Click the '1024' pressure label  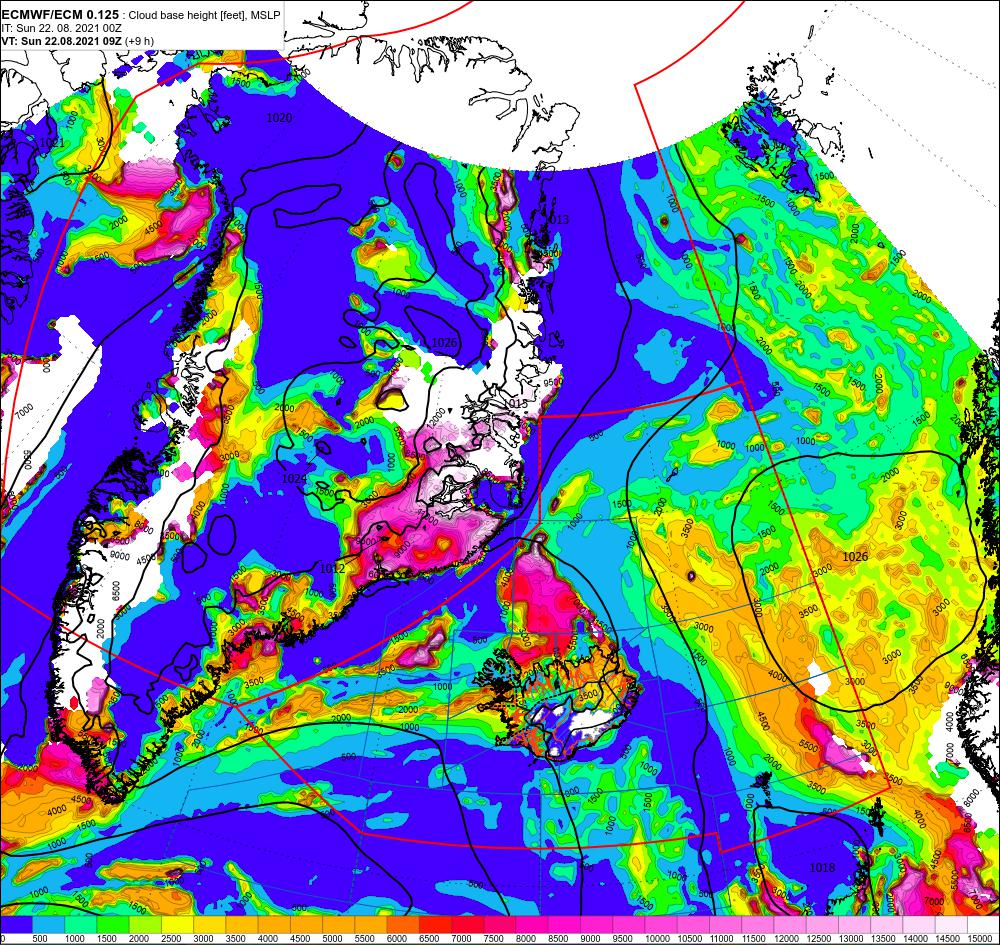[294, 478]
